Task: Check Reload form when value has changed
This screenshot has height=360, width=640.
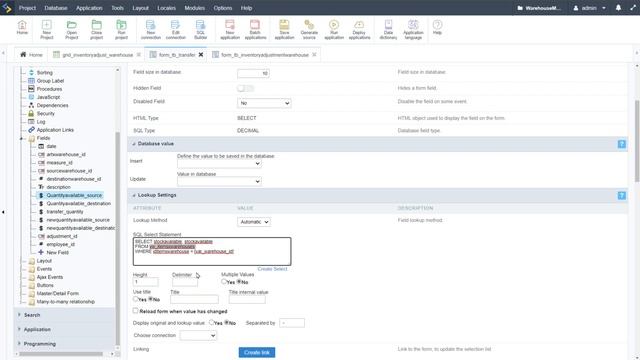Action: (x=136, y=311)
